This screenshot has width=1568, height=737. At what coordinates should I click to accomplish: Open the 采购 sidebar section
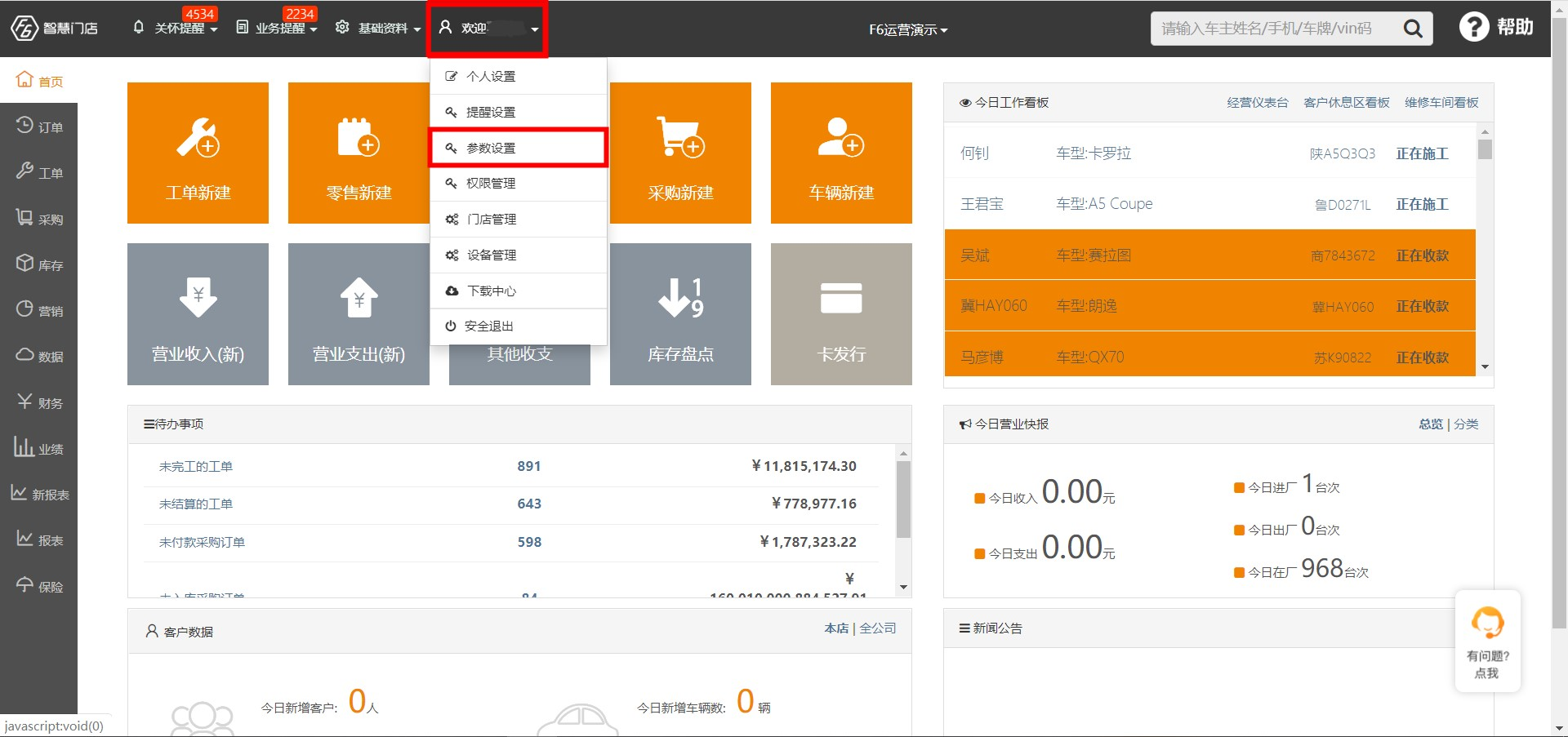point(38,218)
